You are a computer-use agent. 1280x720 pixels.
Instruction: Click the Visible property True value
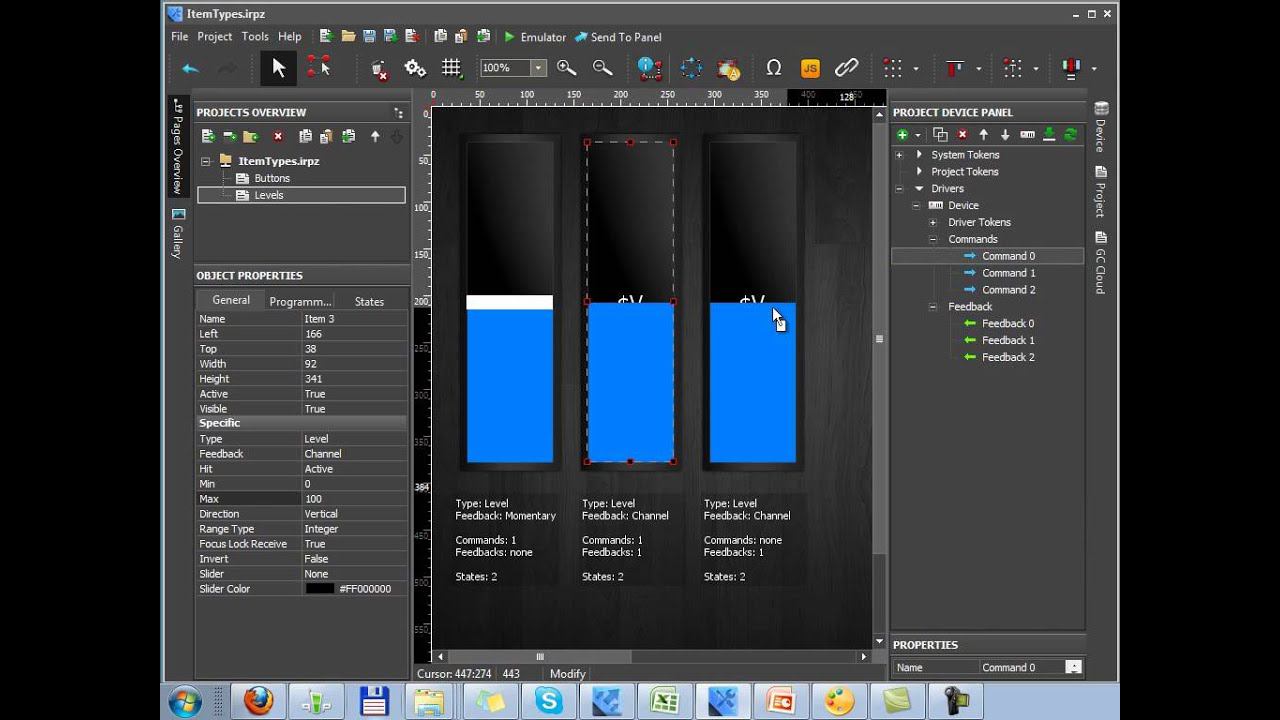tap(315, 409)
